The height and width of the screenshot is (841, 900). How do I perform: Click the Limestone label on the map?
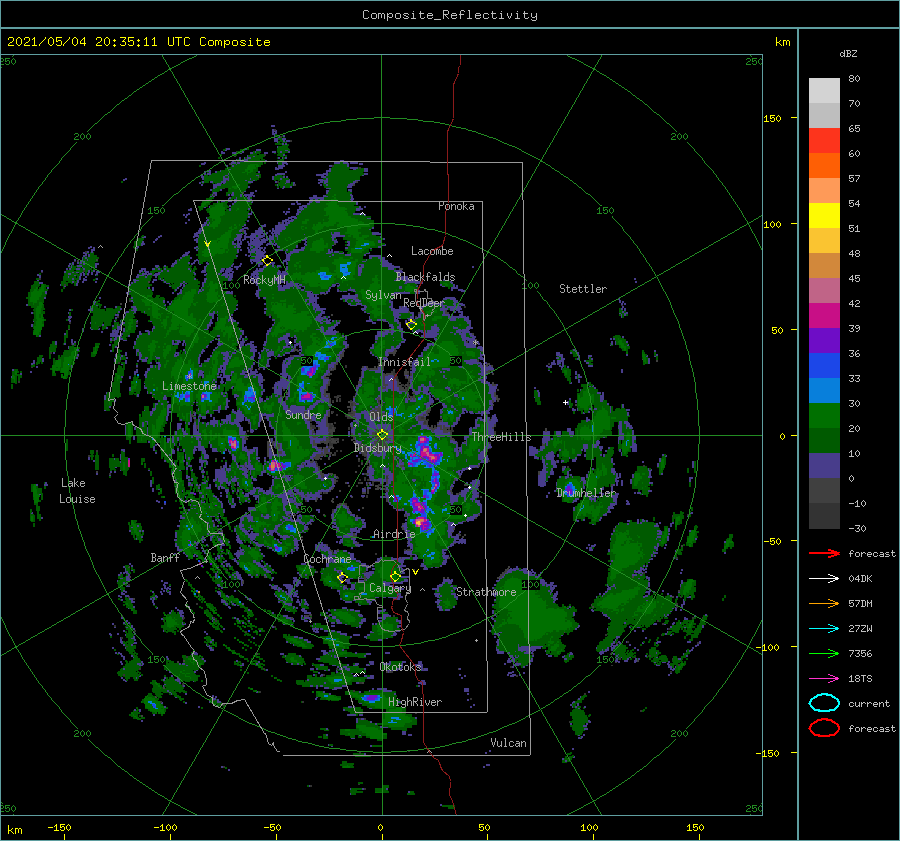189,386
